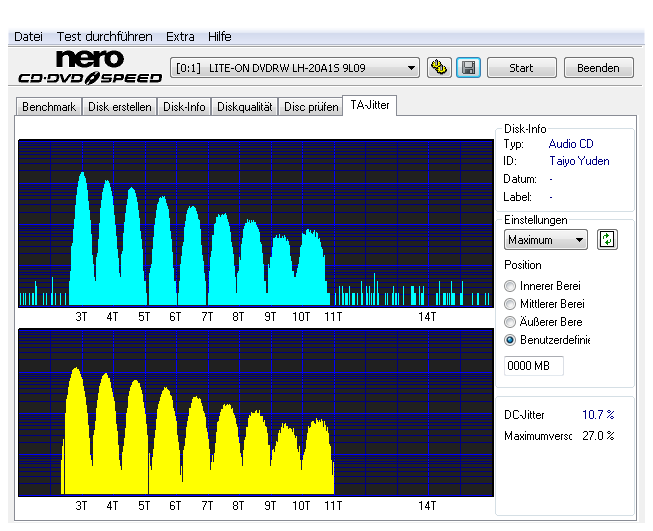Screen dimensions: 653x531
Task: Click the save floppy disk icon
Action: pyautogui.click(x=468, y=67)
